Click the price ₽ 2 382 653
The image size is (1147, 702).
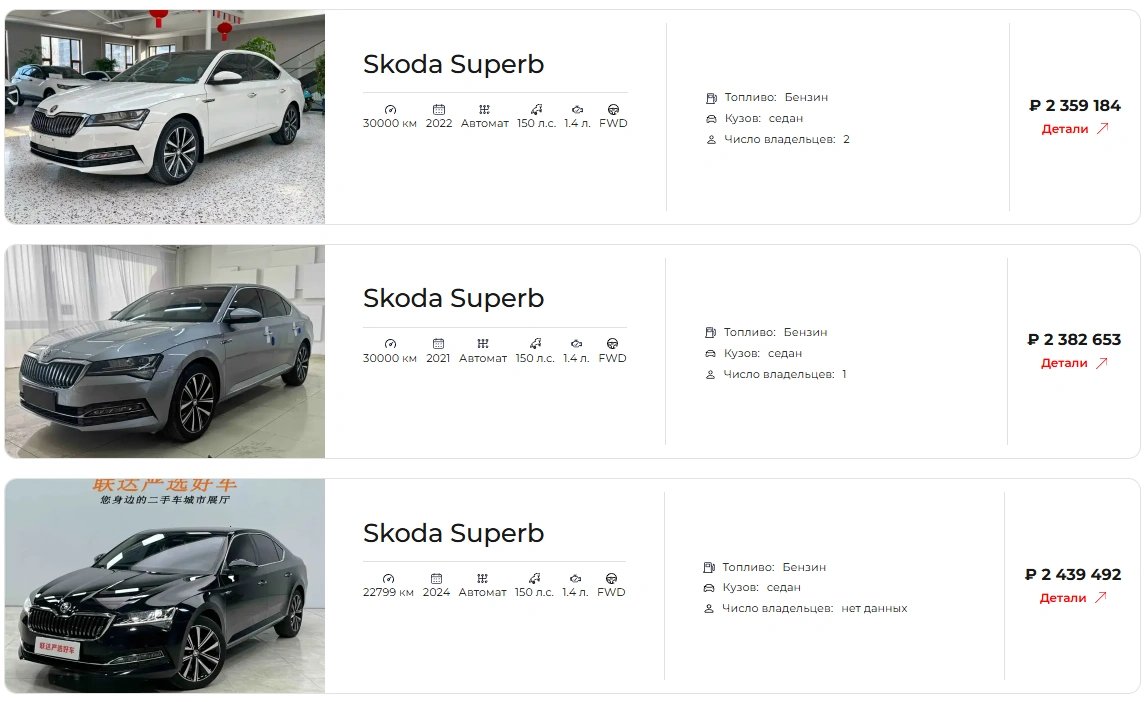1074,340
